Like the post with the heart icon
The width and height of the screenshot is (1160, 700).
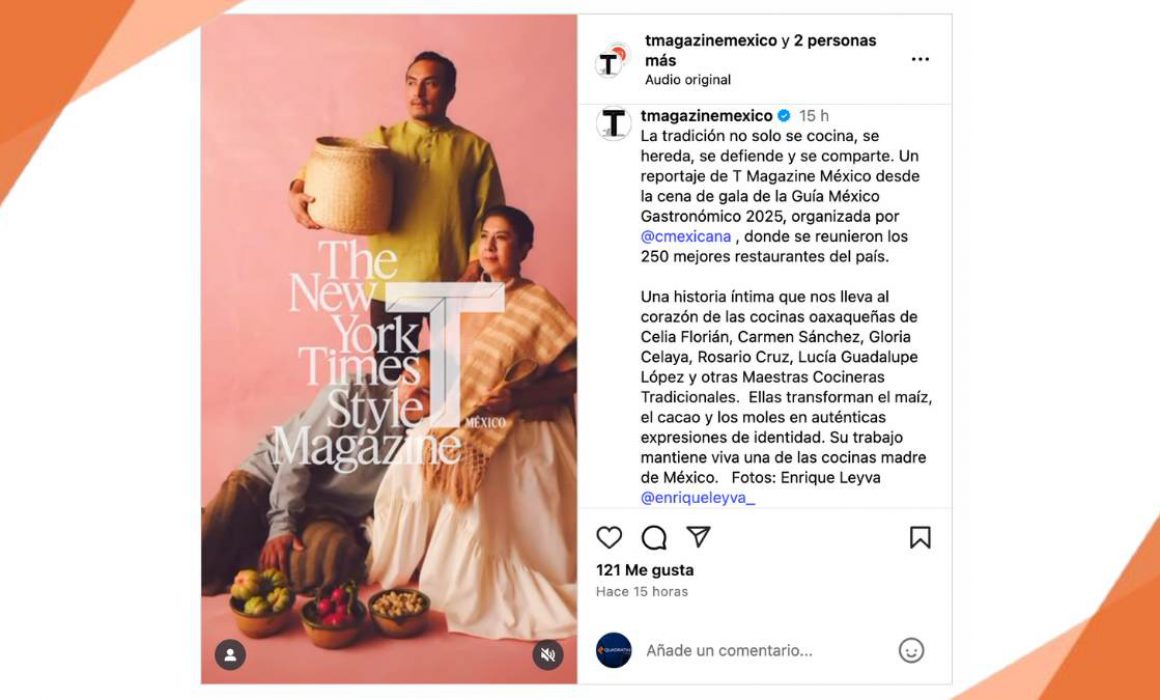coord(609,537)
